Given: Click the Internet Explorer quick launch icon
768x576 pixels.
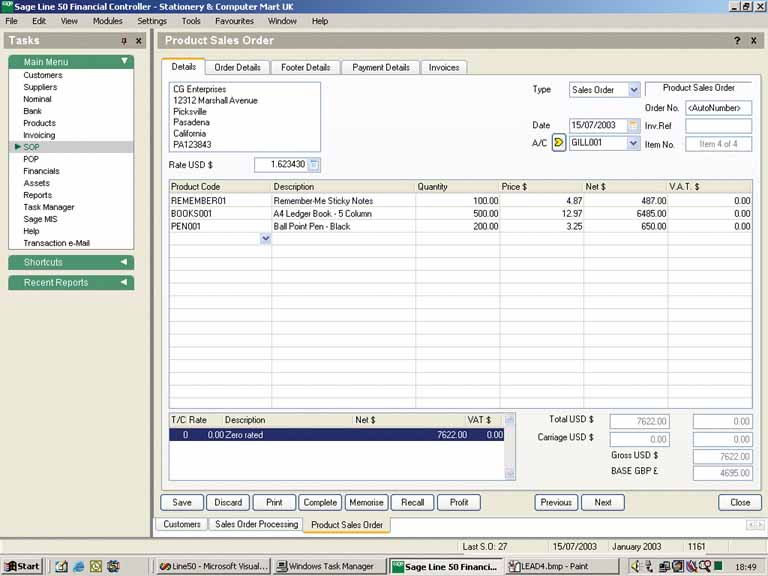Looking at the screenshot, I should click(79, 566).
